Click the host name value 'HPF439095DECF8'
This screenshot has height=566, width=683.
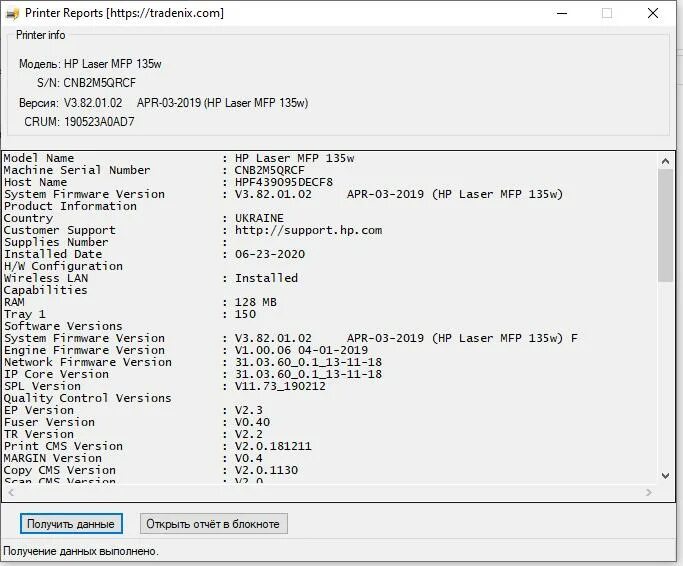tap(284, 182)
